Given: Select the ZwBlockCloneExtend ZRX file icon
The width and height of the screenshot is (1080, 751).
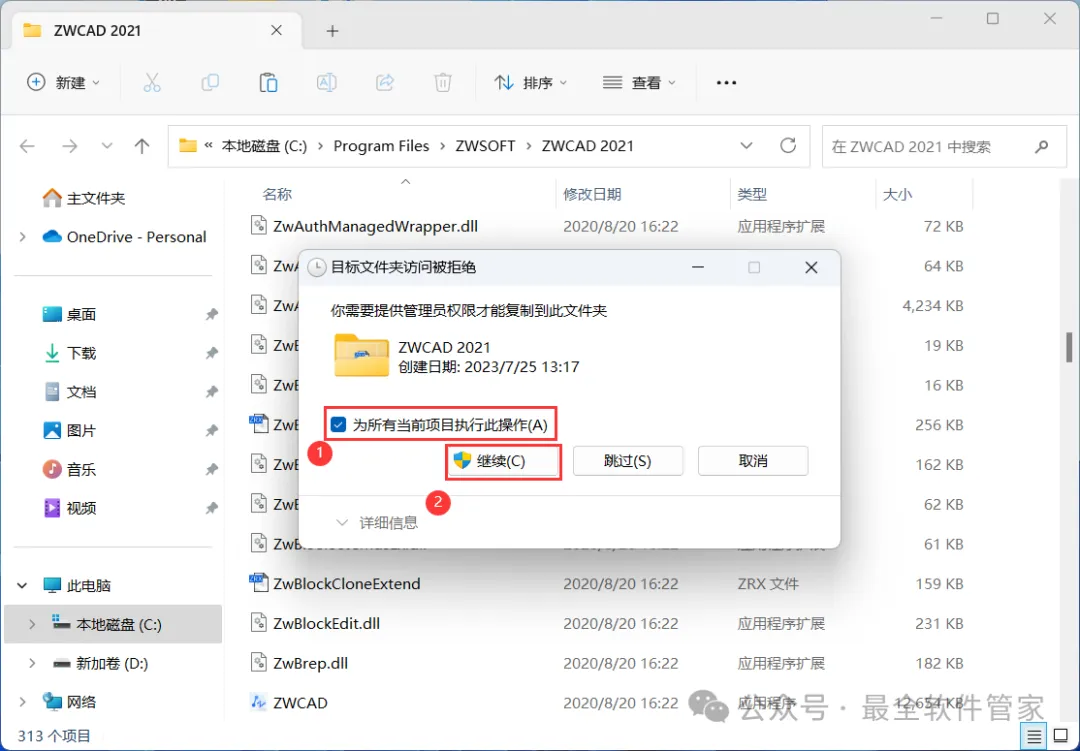Looking at the screenshot, I should click(258, 583).
